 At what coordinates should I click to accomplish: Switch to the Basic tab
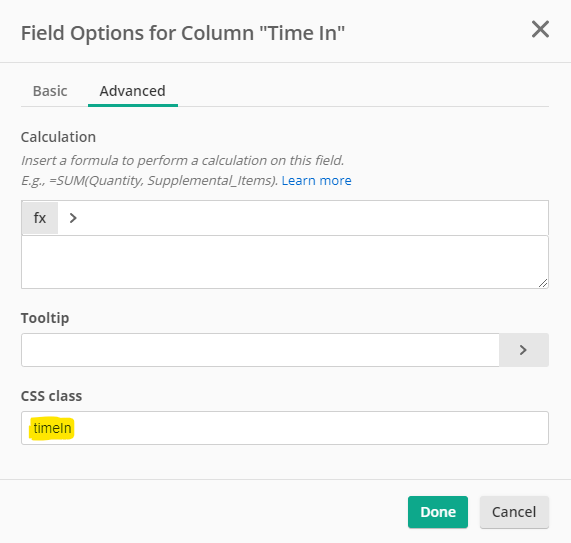(x=50, y=91)
